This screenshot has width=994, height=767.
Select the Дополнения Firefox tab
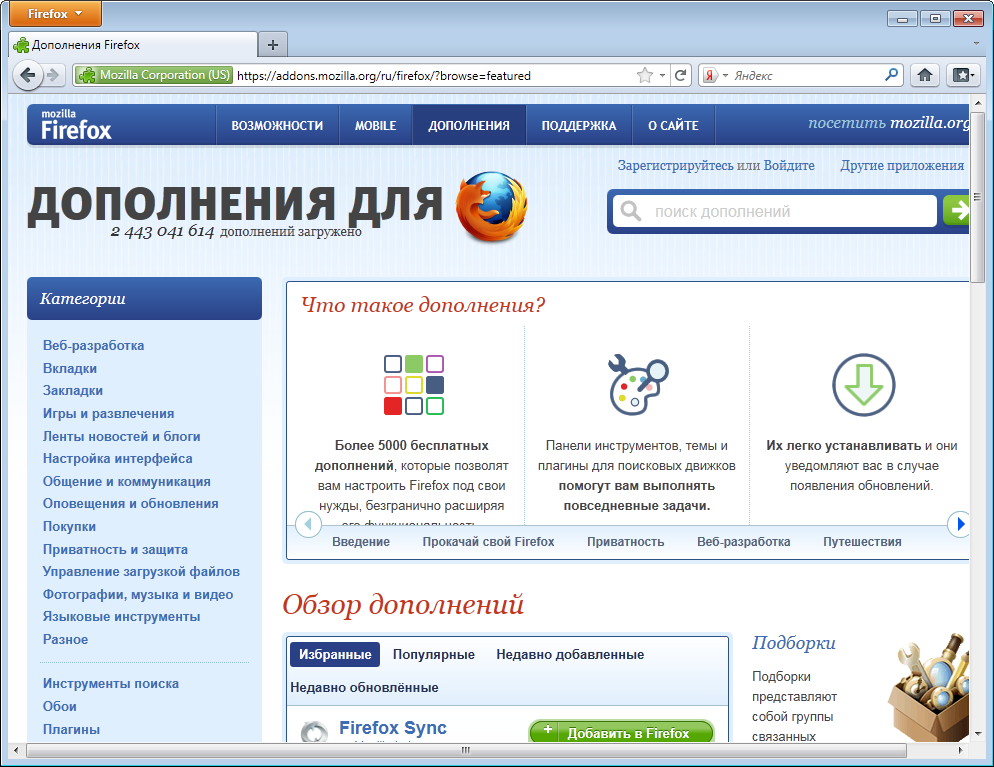pos(133,45)
